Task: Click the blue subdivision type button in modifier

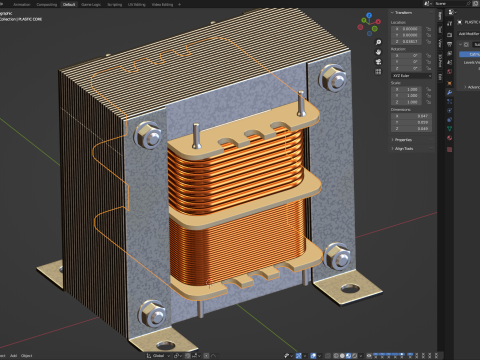Action: point(470,54)
